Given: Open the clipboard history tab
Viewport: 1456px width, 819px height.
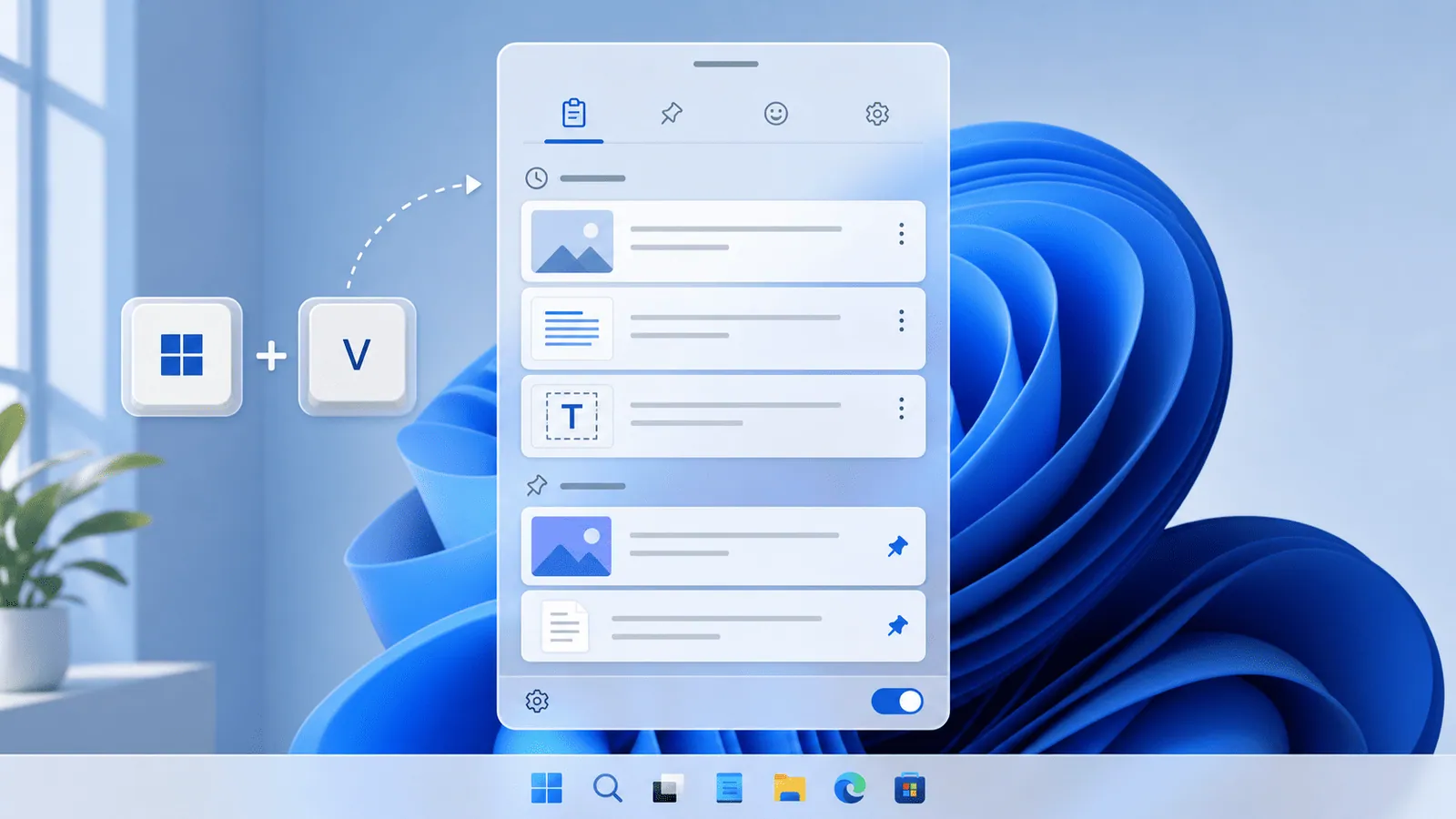Looking at the screenshot, I should (x=573, y=114).
